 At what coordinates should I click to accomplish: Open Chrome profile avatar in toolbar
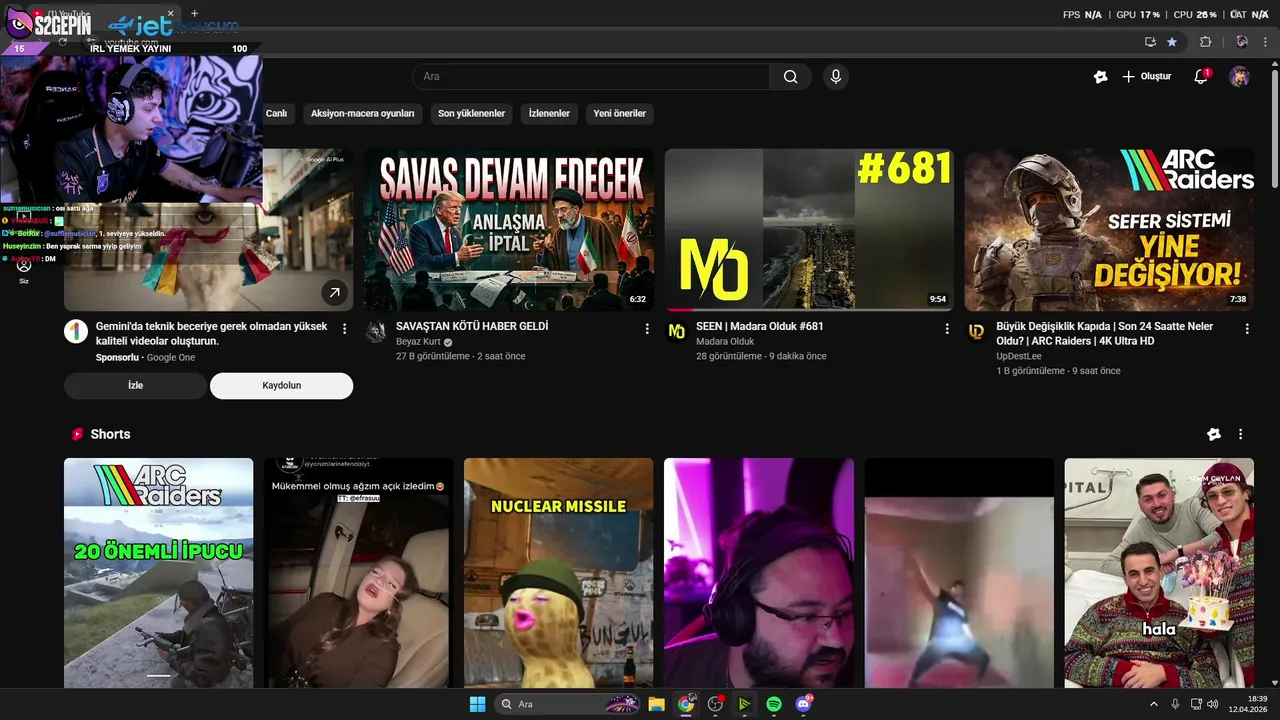1241,42
